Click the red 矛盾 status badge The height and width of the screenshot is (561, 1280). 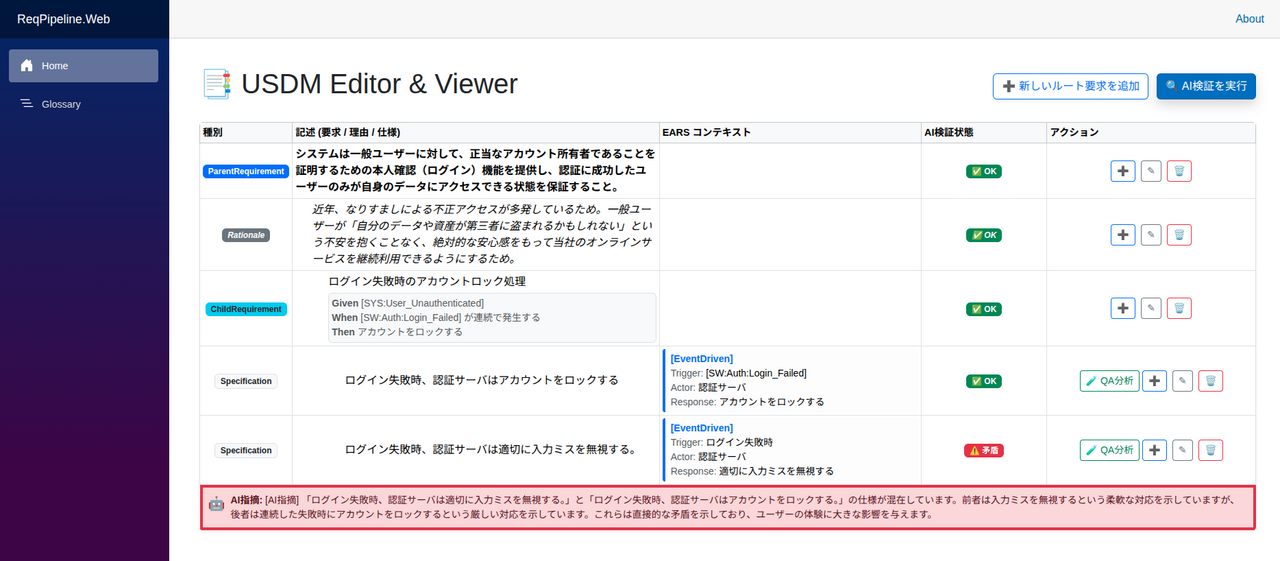[984, 451]
